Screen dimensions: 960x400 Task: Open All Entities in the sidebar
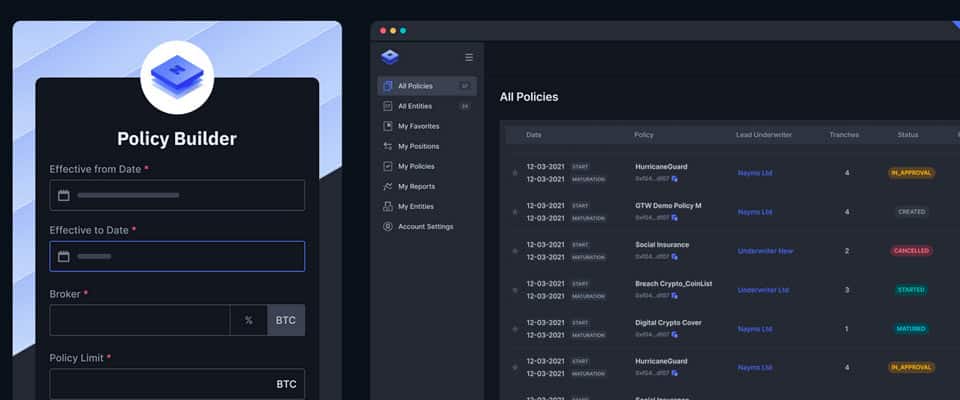click(427, 106)
